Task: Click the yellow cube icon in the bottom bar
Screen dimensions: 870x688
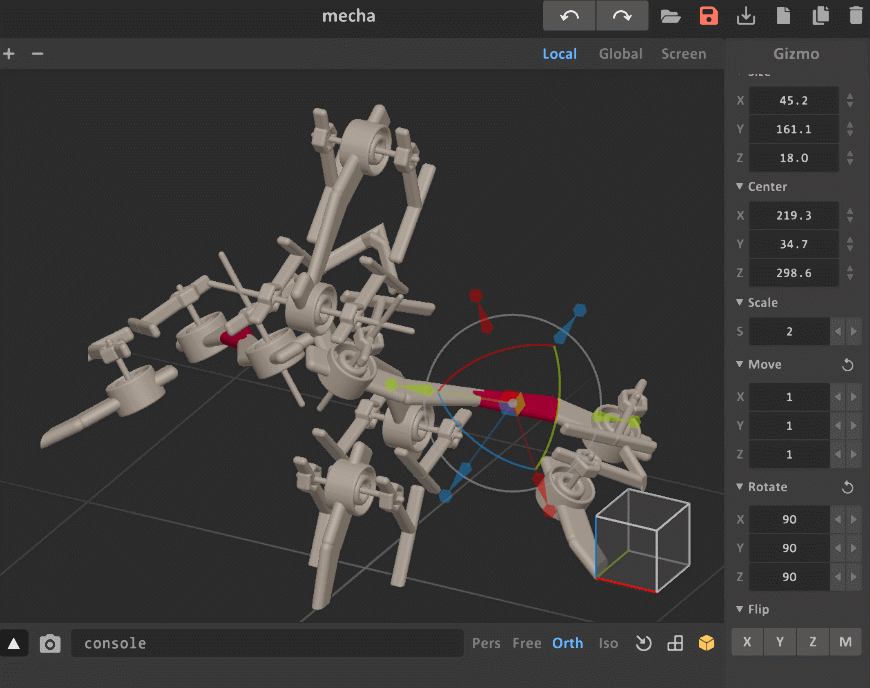Action: pyautogui.click(x=707, y=643)
